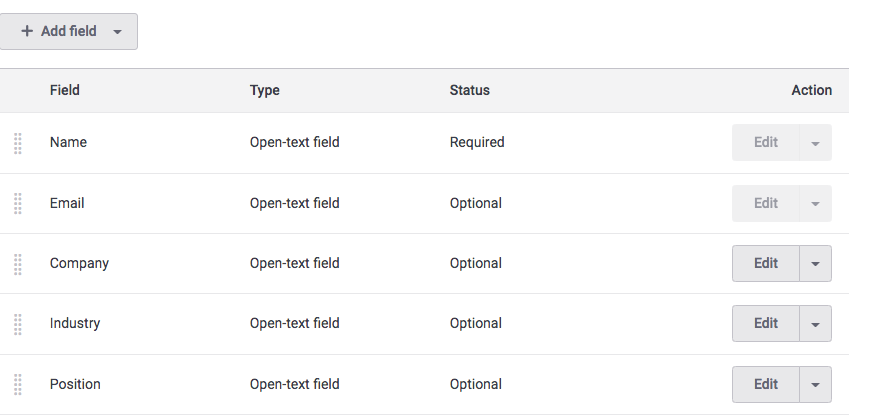Open the Name row action dropdown arrow
Image resolution: width=877 pixels, height=418 pixels.
tap(815, 143)
